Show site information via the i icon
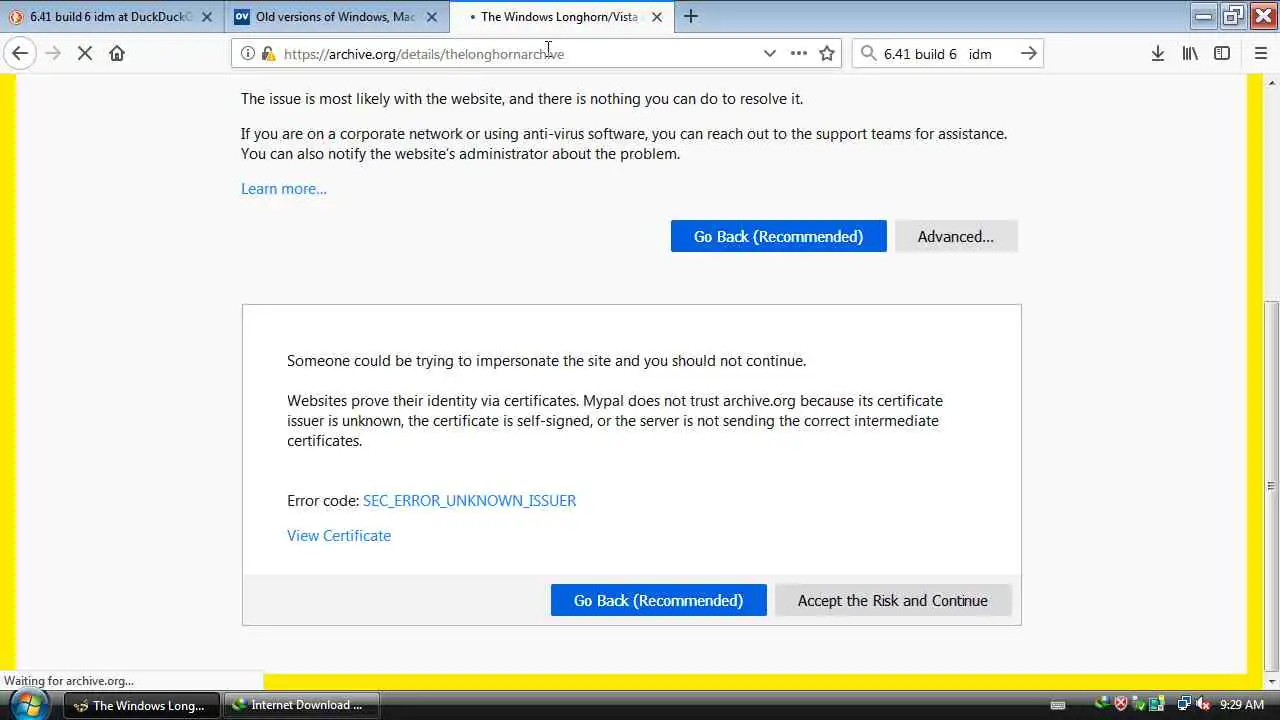This screenshot has width=1280, height=720. [248, 54]
